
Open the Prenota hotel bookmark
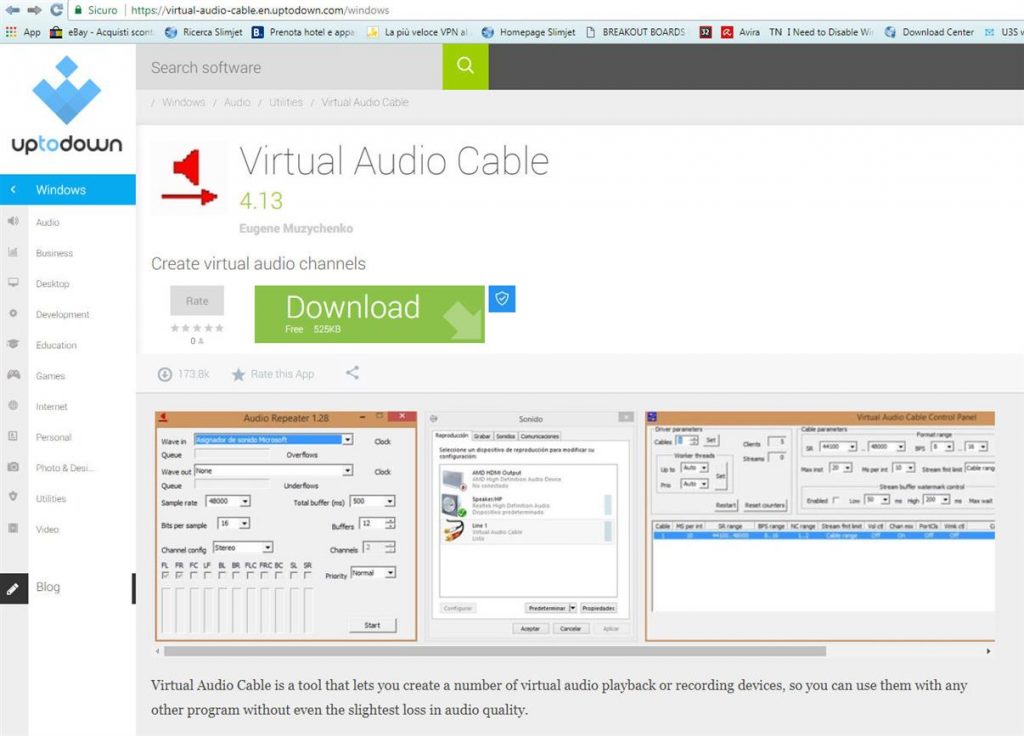tap(303, 31)
